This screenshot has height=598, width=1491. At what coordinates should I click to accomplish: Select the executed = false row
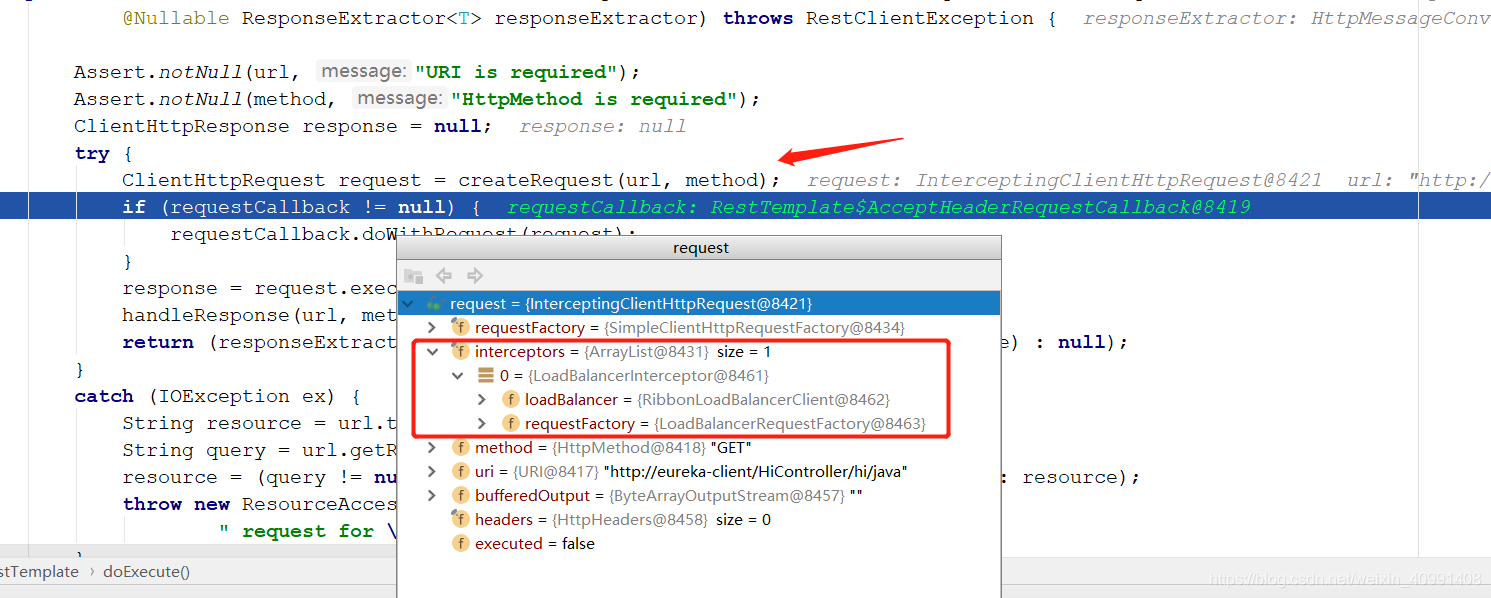(699, 543)
